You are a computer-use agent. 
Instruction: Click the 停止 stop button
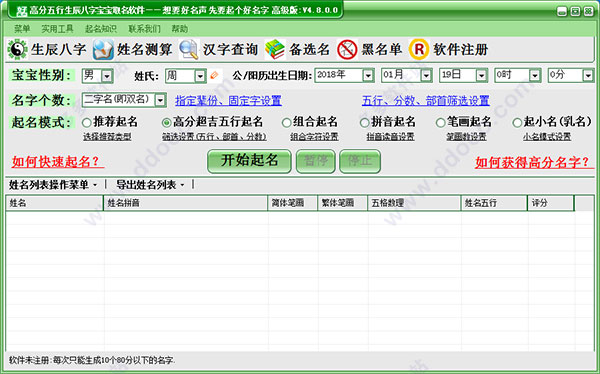pyautogui.click(x=360, y=161)
